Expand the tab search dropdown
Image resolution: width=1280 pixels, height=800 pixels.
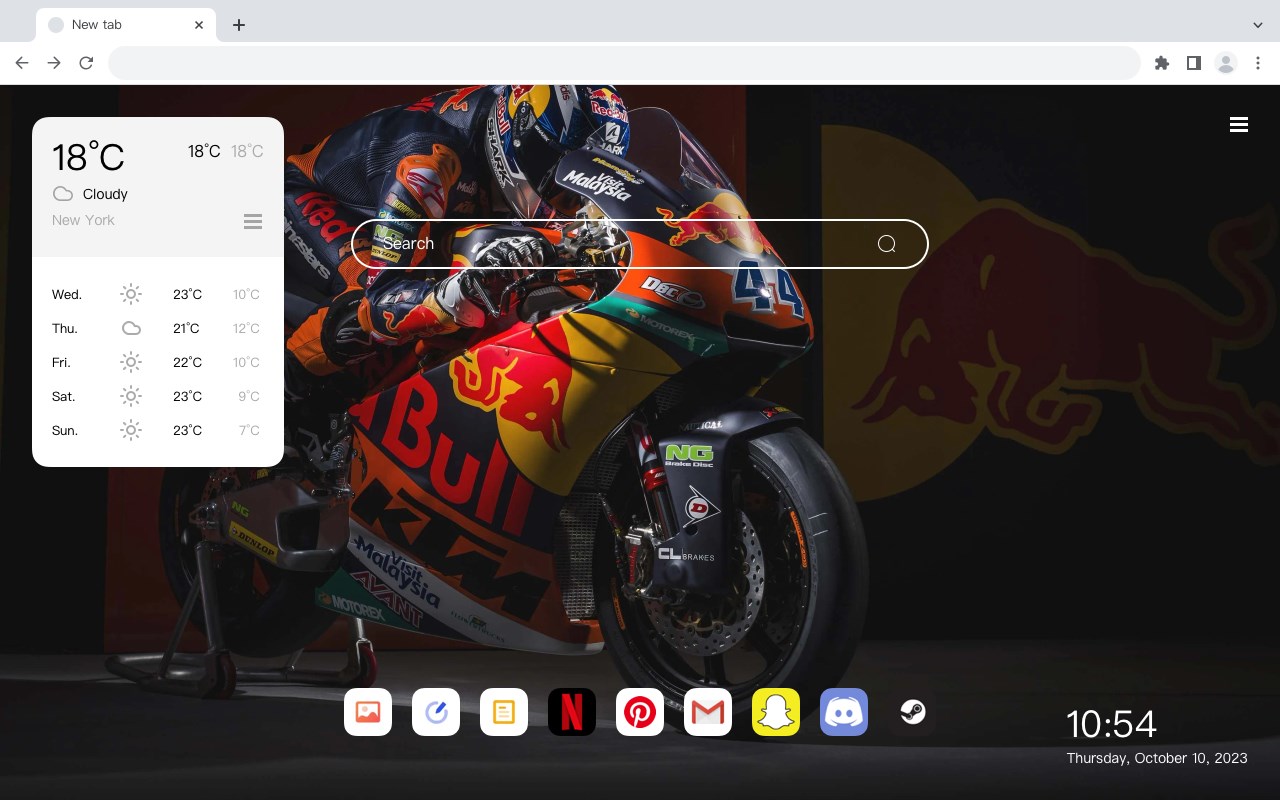point(1257,25)
